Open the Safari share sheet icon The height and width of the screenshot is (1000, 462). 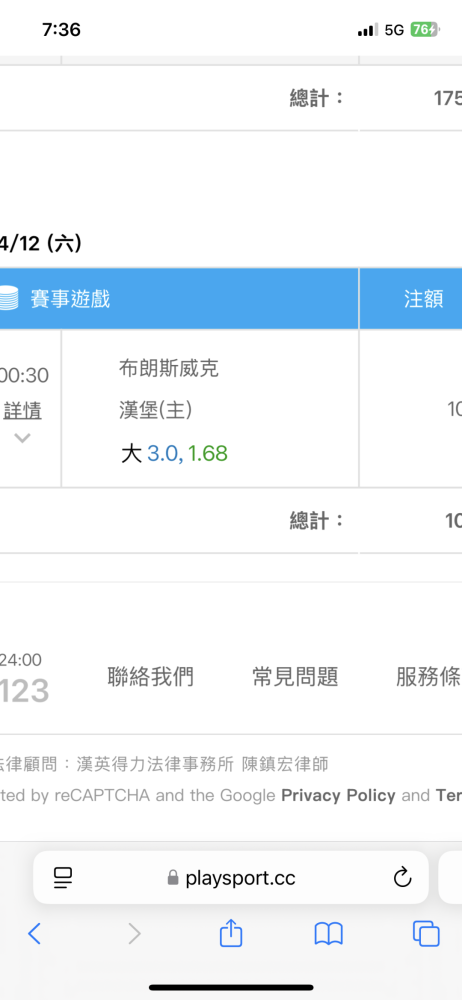pyautogui.click(x=231, y=932)
